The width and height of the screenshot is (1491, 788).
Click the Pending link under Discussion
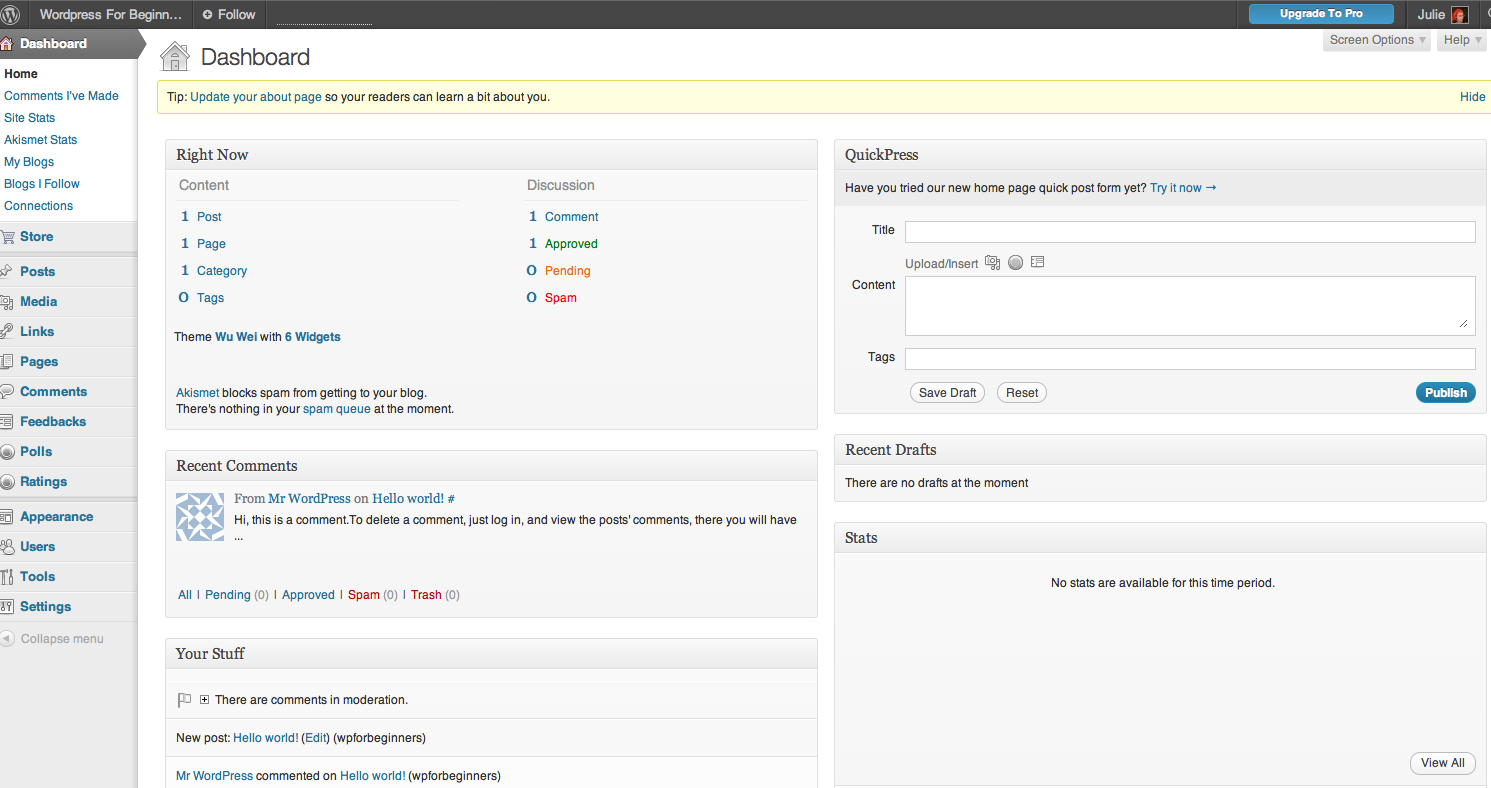[567, 271]
